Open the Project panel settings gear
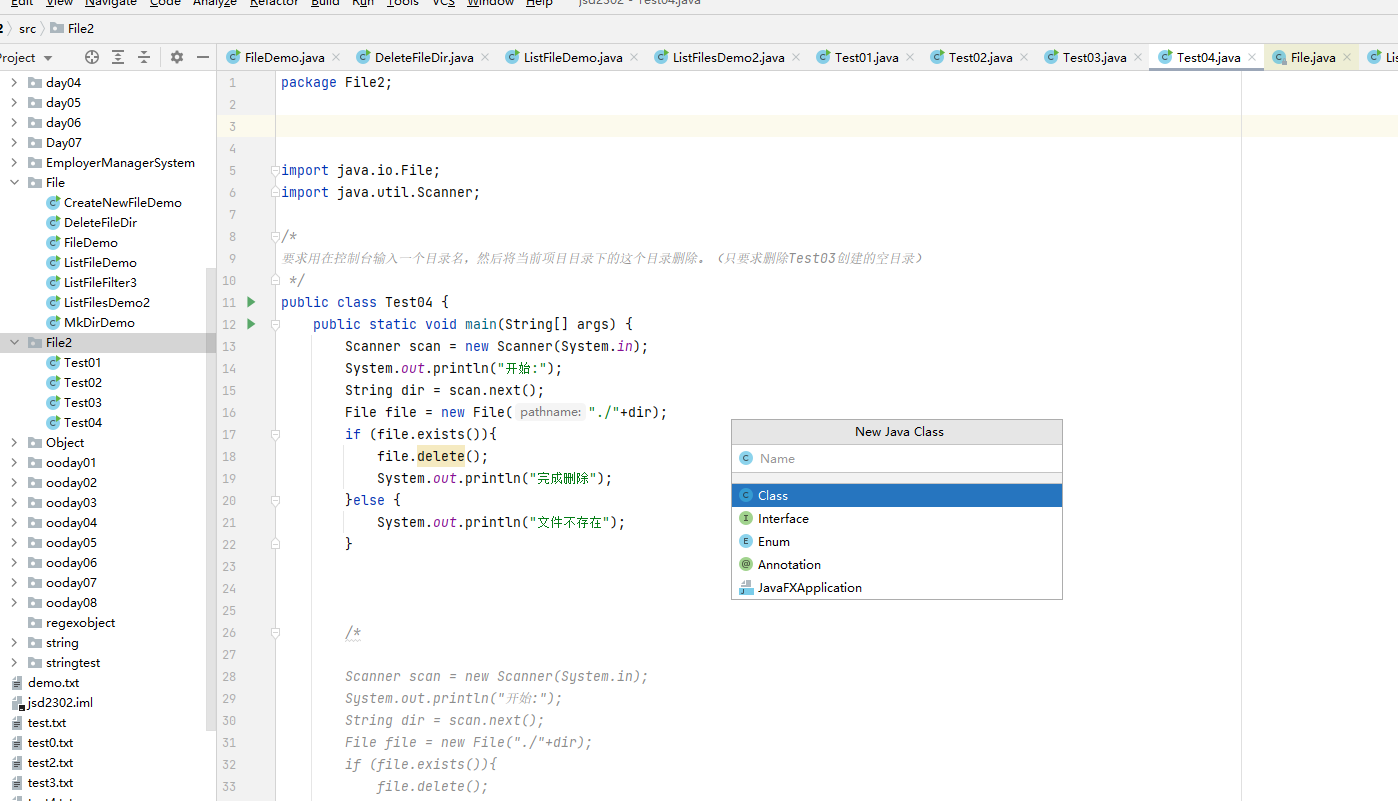Screen dimensions: 1398x801 (175, 57)
